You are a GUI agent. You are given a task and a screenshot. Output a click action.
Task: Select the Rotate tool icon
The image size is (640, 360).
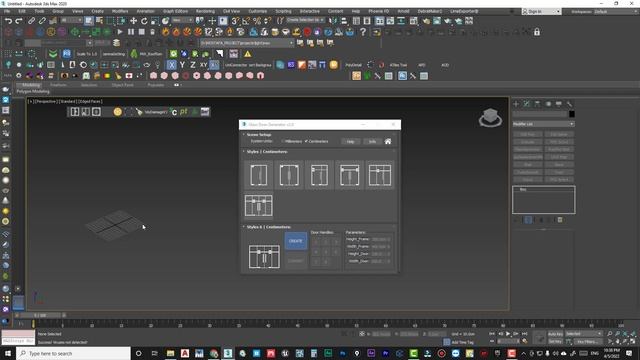point(144,21)
